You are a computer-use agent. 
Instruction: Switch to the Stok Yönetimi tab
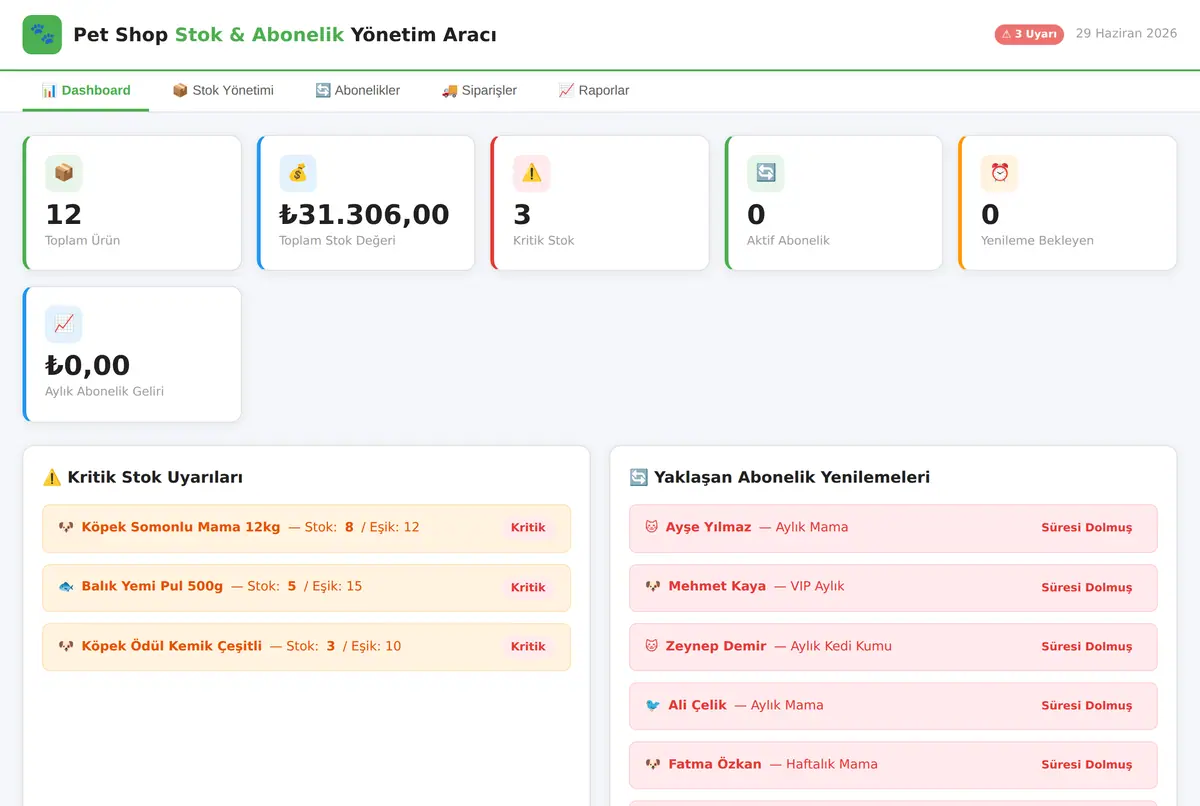[223, 90]
